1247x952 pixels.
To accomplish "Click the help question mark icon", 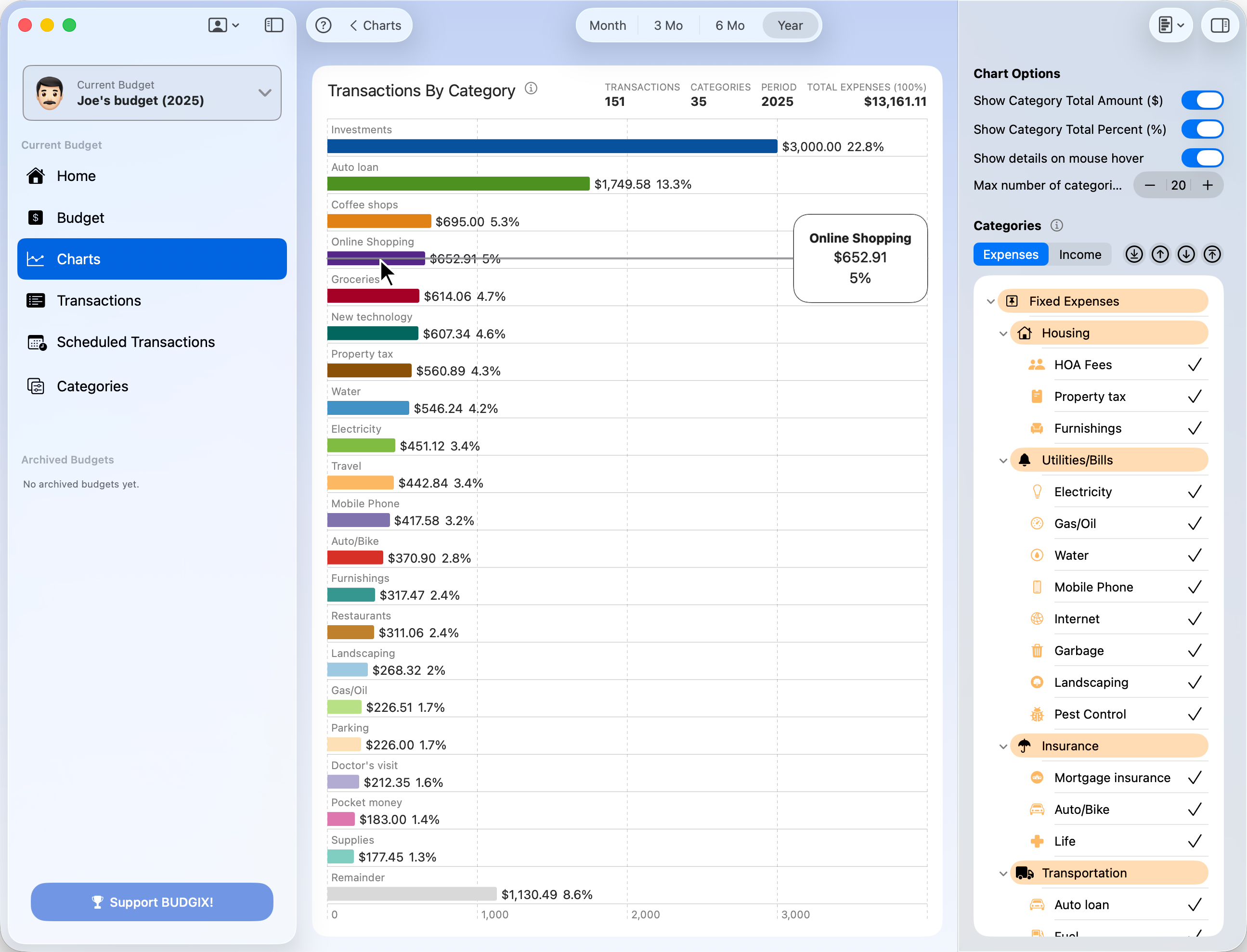I will (x=323, y=26).
